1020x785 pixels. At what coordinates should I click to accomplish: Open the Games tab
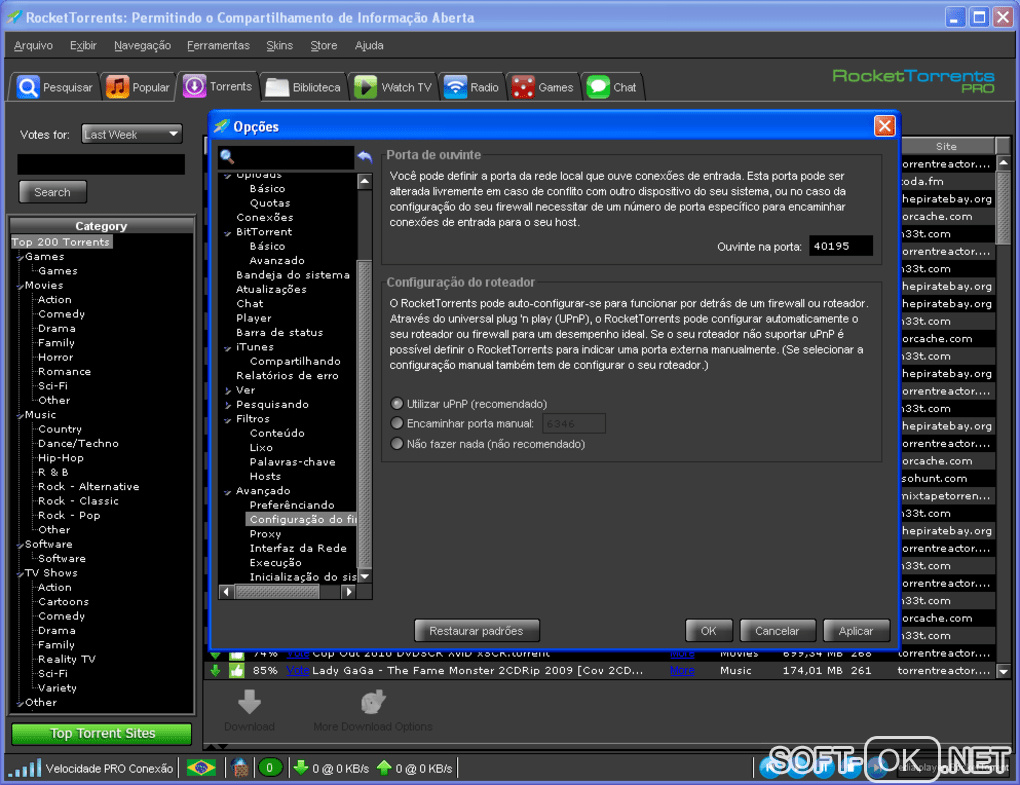(543, 87)
